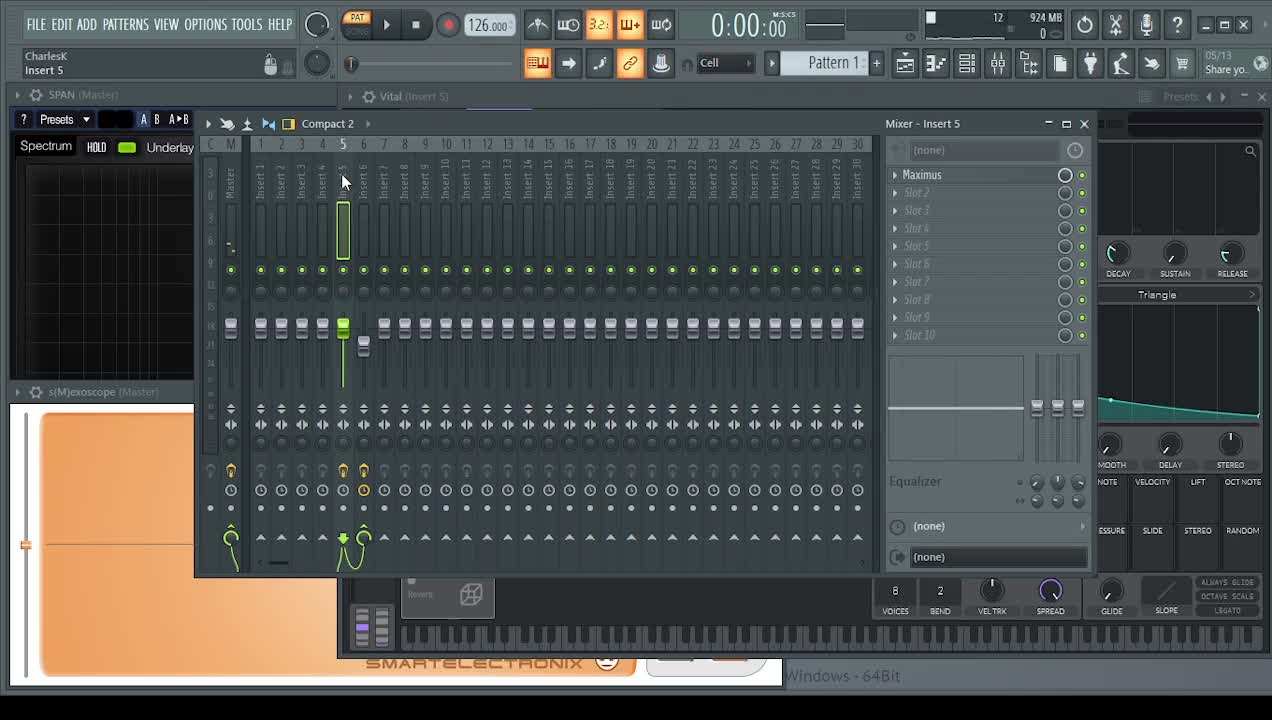This screenshot has width=1272, height=720.
Task: Open the Mixer toolbar icon
Action: click(998, 64)
